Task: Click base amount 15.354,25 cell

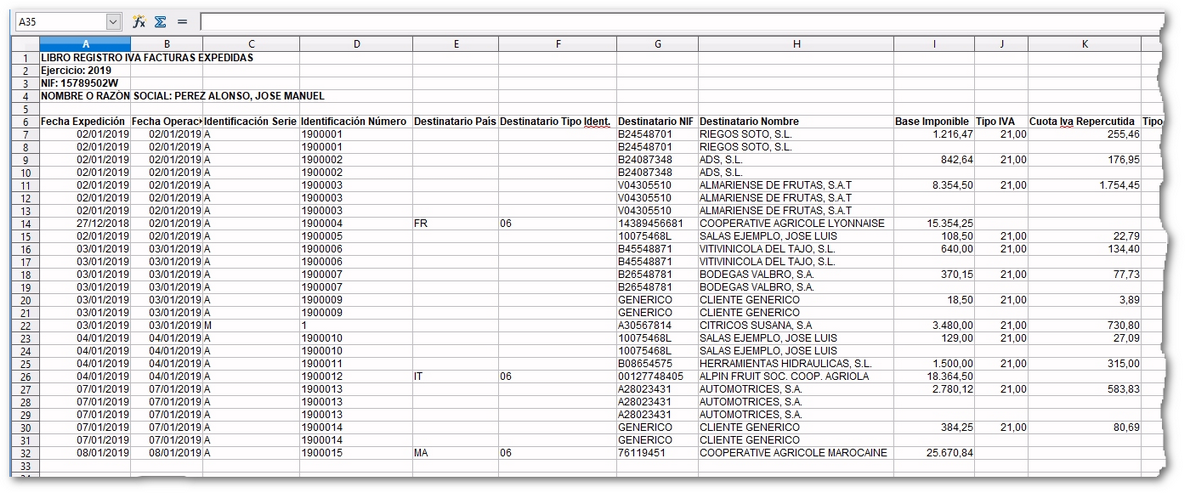Action: (x=934, y=224)
